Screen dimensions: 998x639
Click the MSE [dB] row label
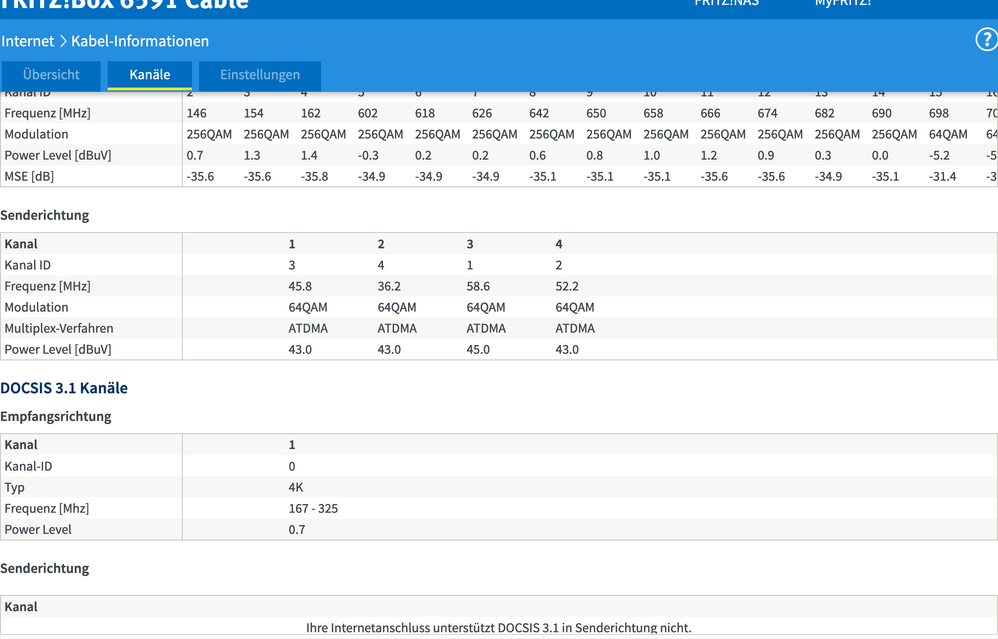point(30,175)
